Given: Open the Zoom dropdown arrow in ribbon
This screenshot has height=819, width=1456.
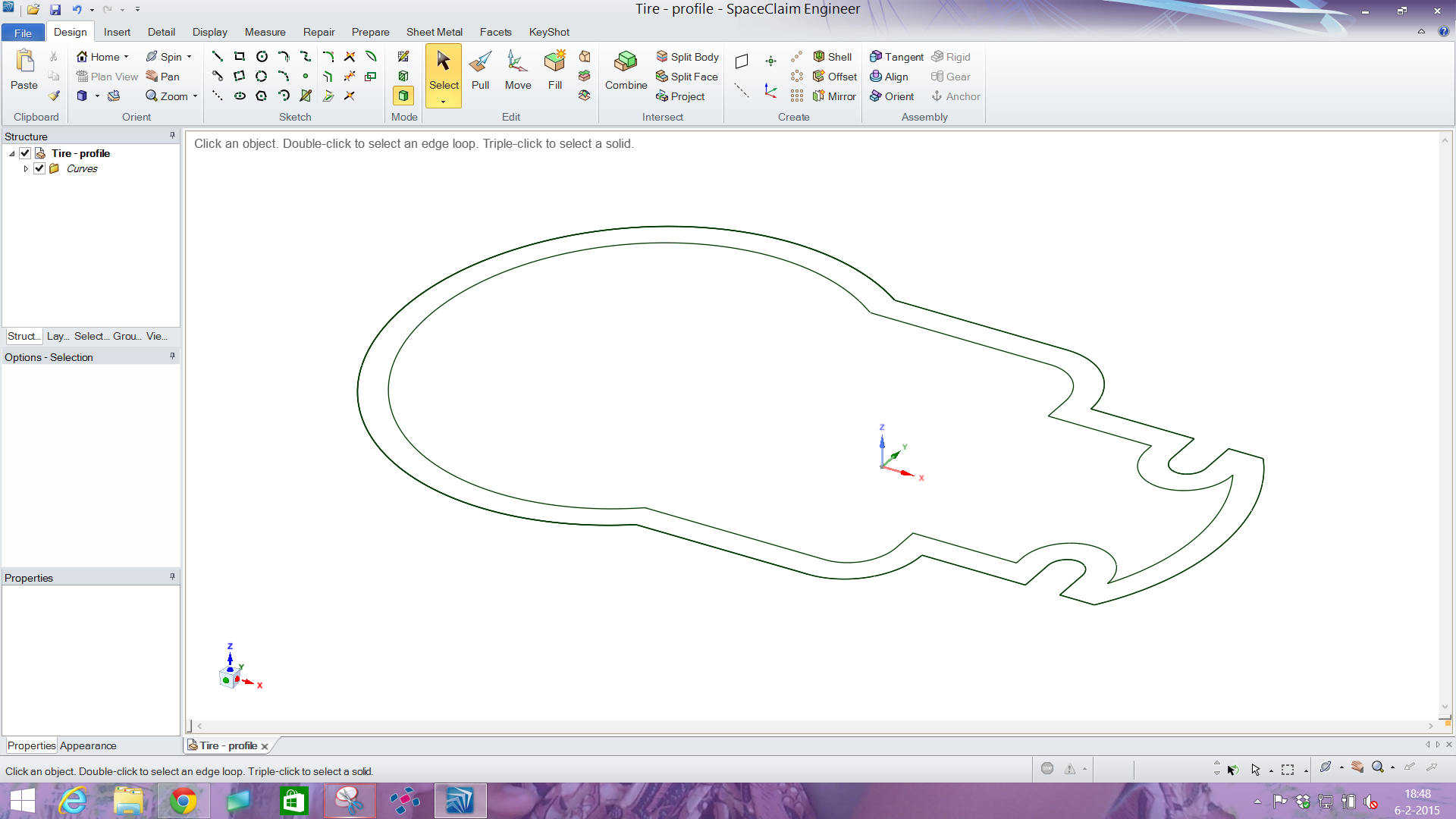Looking at the screenshot, I should (x=195, y=96).
